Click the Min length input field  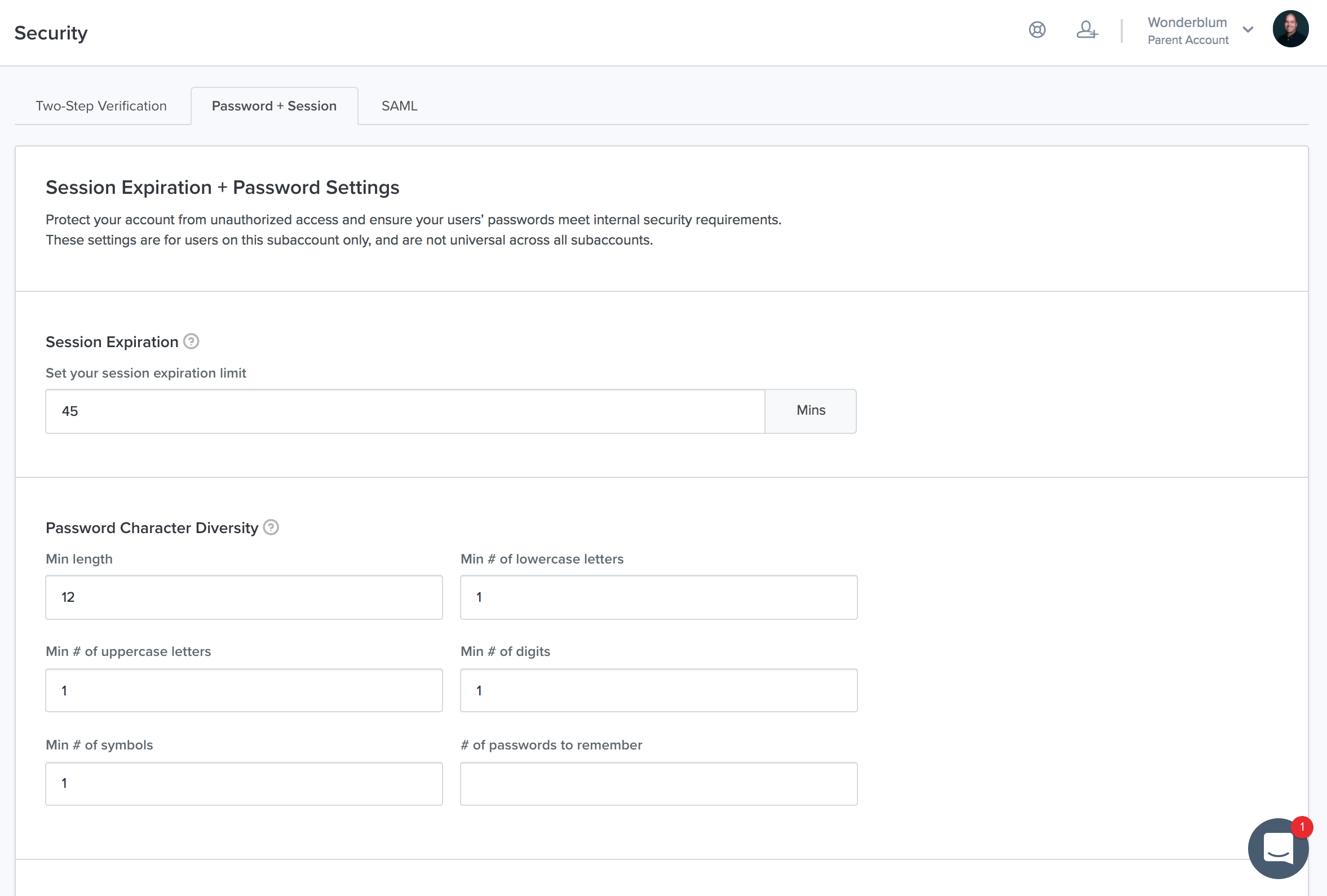point(244,597)
